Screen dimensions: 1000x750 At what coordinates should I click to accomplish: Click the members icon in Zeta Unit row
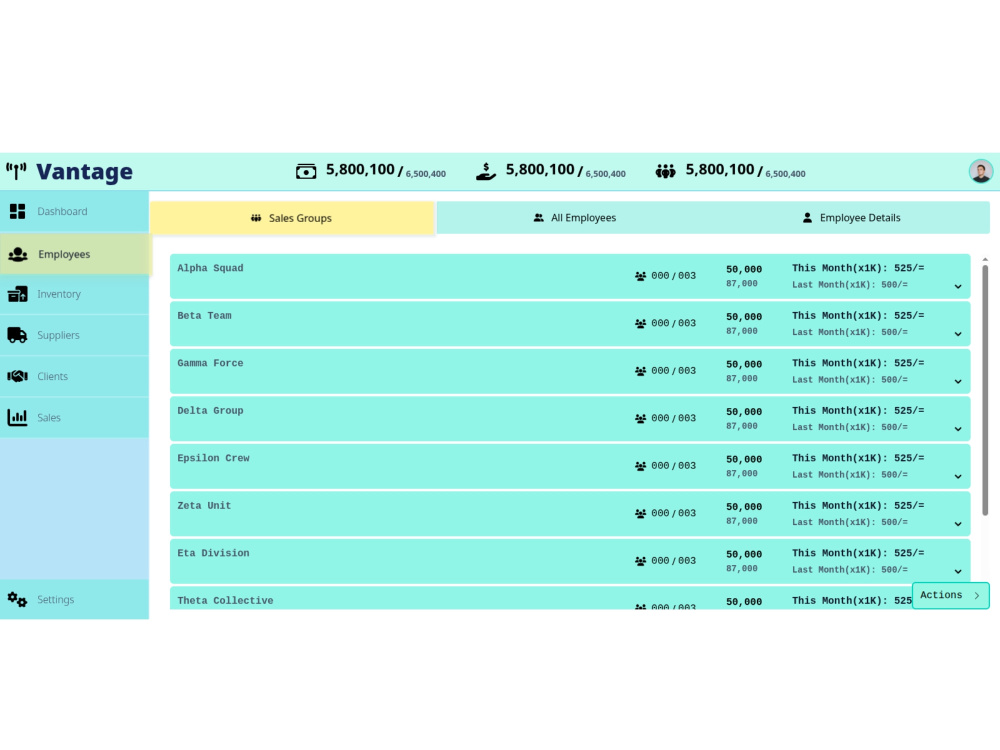(x=640, y=514)
